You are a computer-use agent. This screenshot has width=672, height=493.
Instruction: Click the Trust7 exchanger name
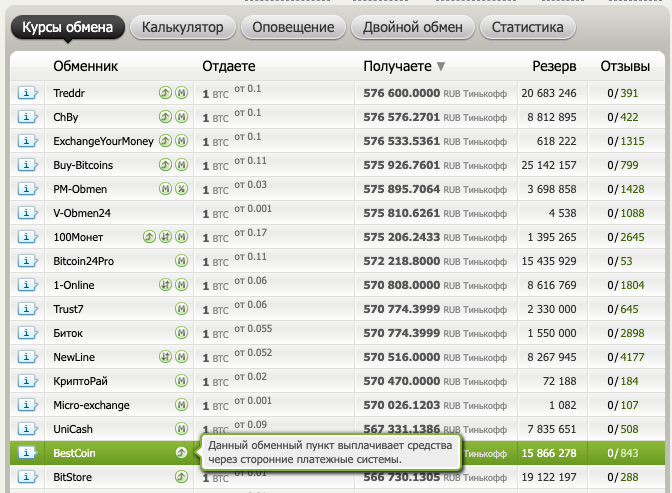point(69,309)
